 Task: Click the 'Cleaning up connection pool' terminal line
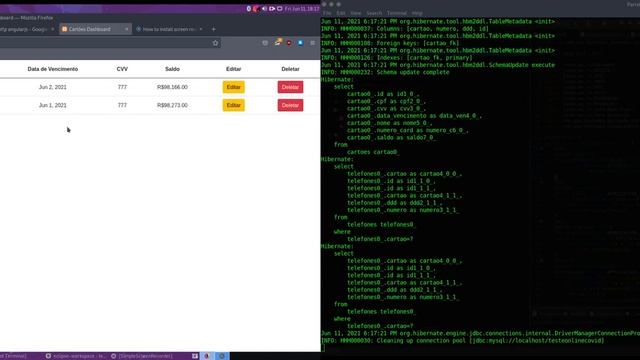(462, 340)
